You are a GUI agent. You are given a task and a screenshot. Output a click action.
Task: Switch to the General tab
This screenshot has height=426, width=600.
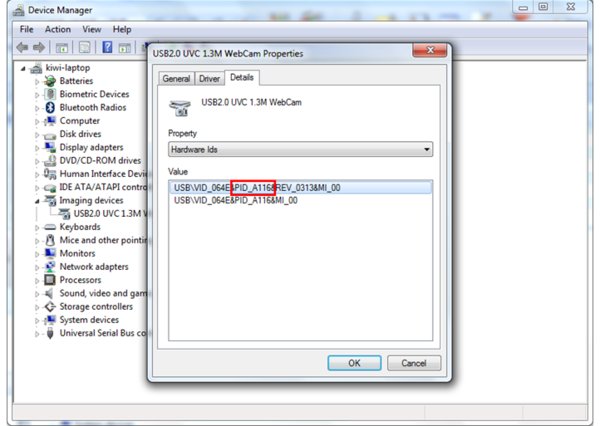tap(177, 78)
